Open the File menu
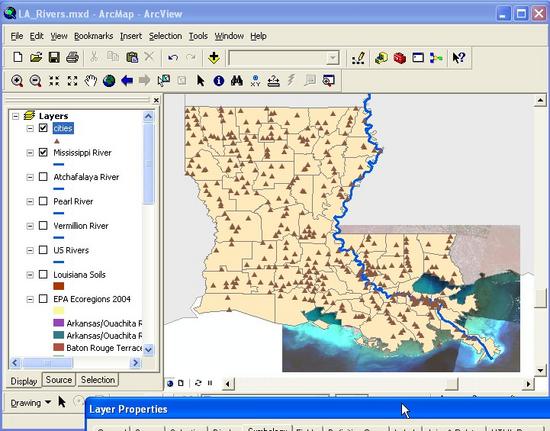The height and width of the screenshot is (431, 550). point(16,36)
